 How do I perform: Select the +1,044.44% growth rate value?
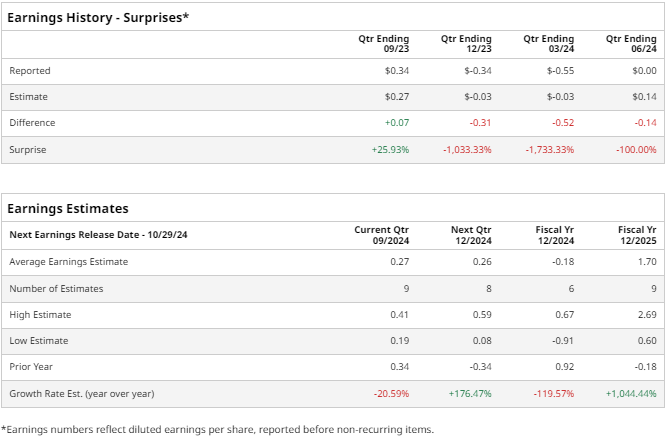[x=629, y=393]
